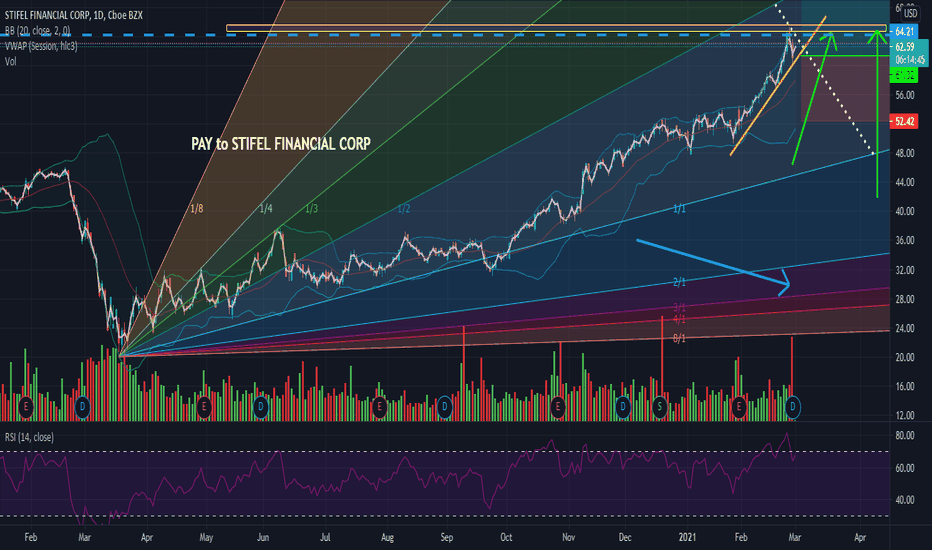932x550 pixels.
Task: Click the 1/8 Gann fan label
Action: (197, 209)
